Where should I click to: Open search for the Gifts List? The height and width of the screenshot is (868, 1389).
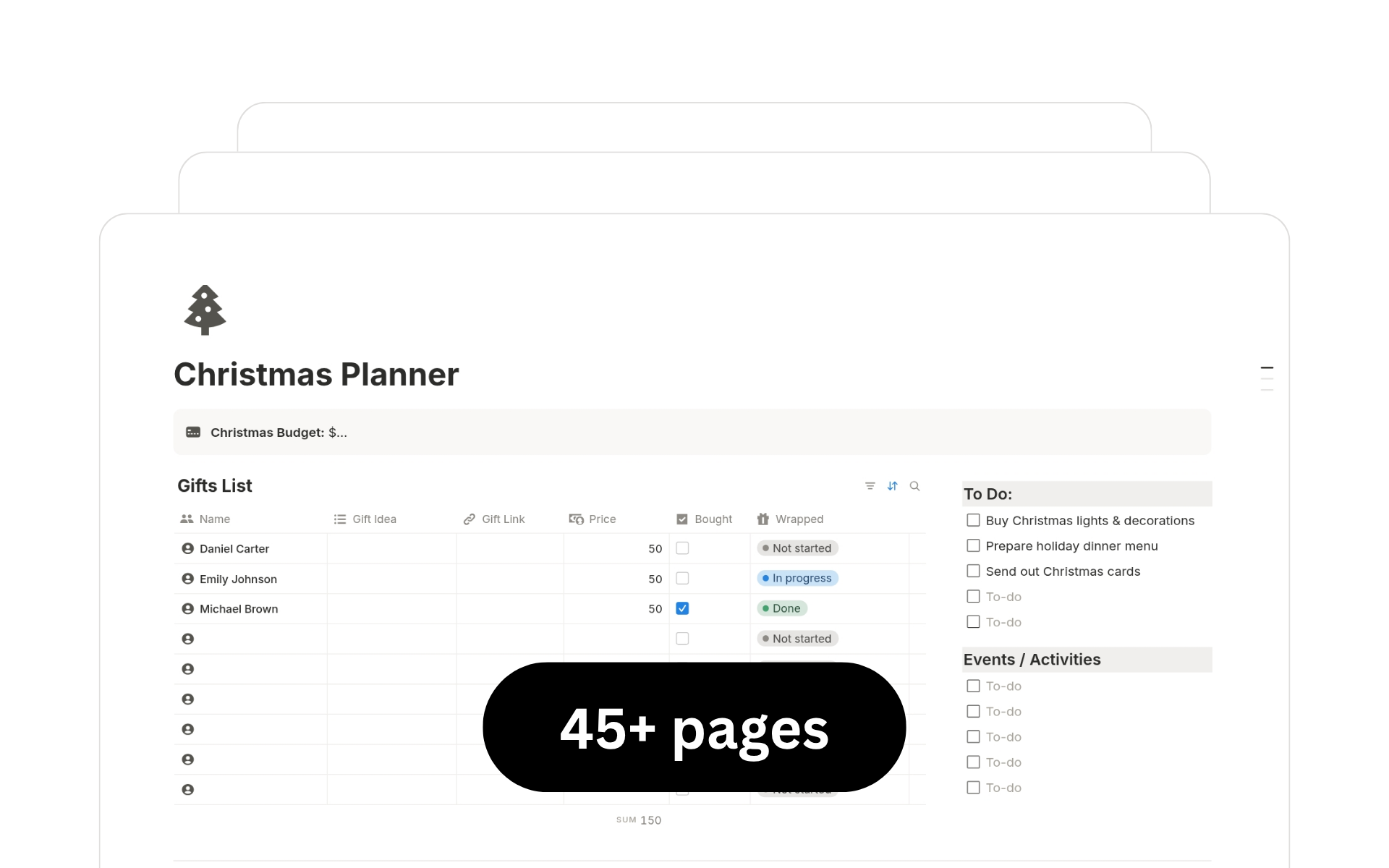pyautogui.click(x=914, y=485)
